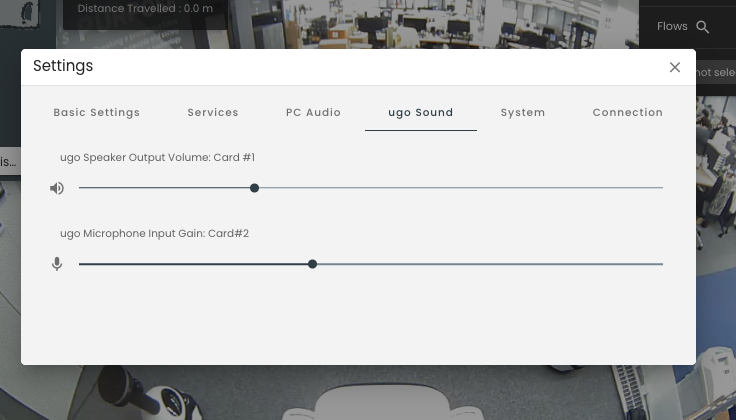Click the Flows label in background panel

pyautogui.click(x=672, y=26)
